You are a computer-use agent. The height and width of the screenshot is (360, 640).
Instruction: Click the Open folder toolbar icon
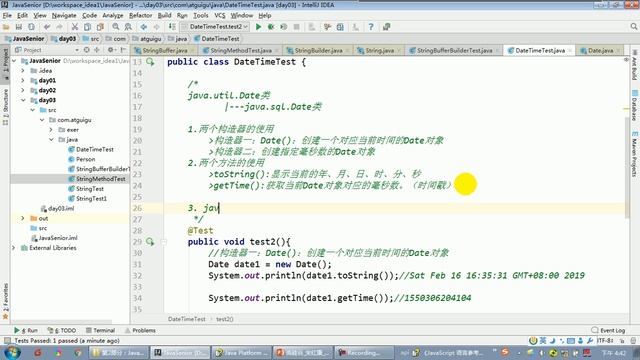(6, 27)
